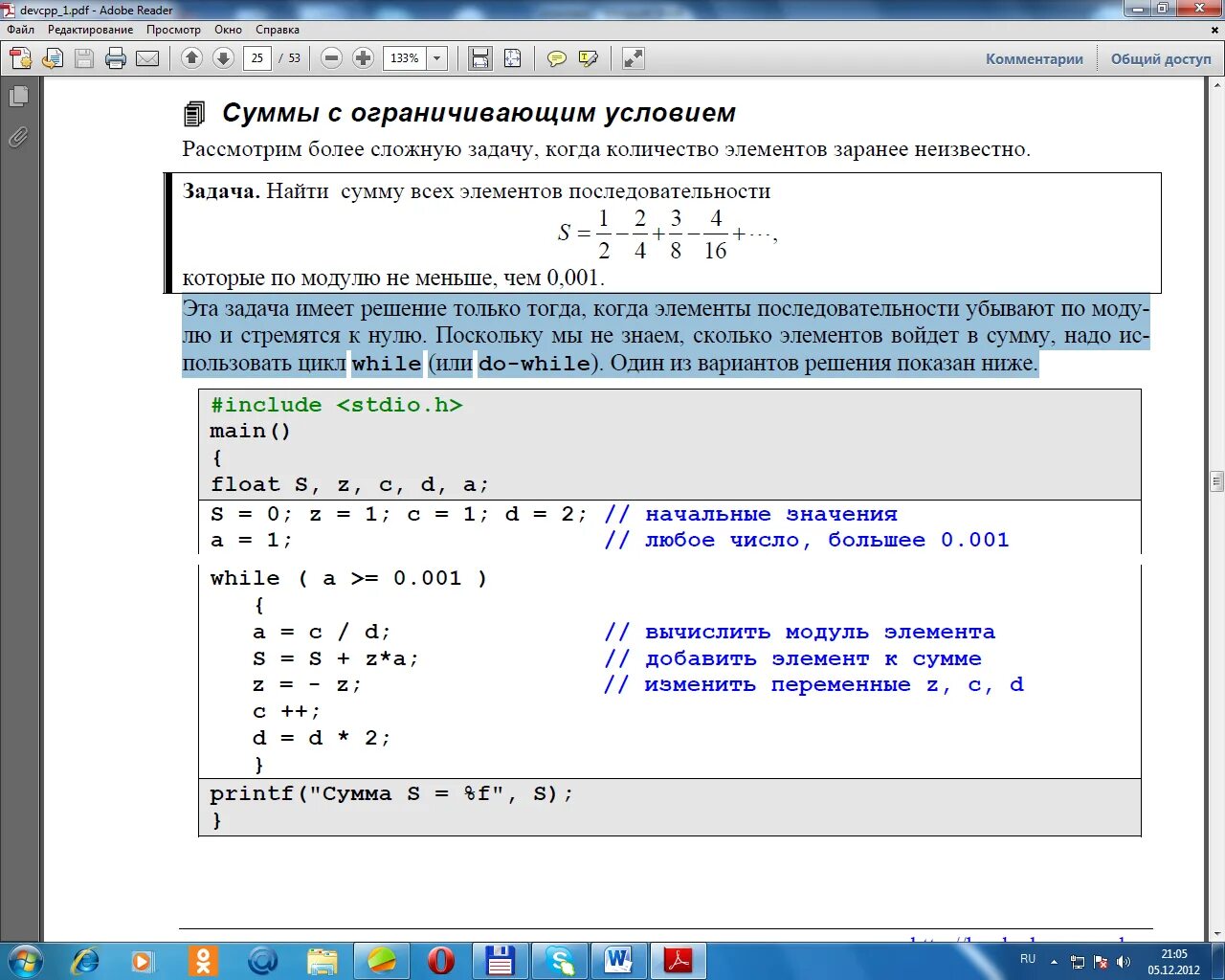
Task: Launch Internet Explorer from the taskbar
Action: click(x=85, y=960)
